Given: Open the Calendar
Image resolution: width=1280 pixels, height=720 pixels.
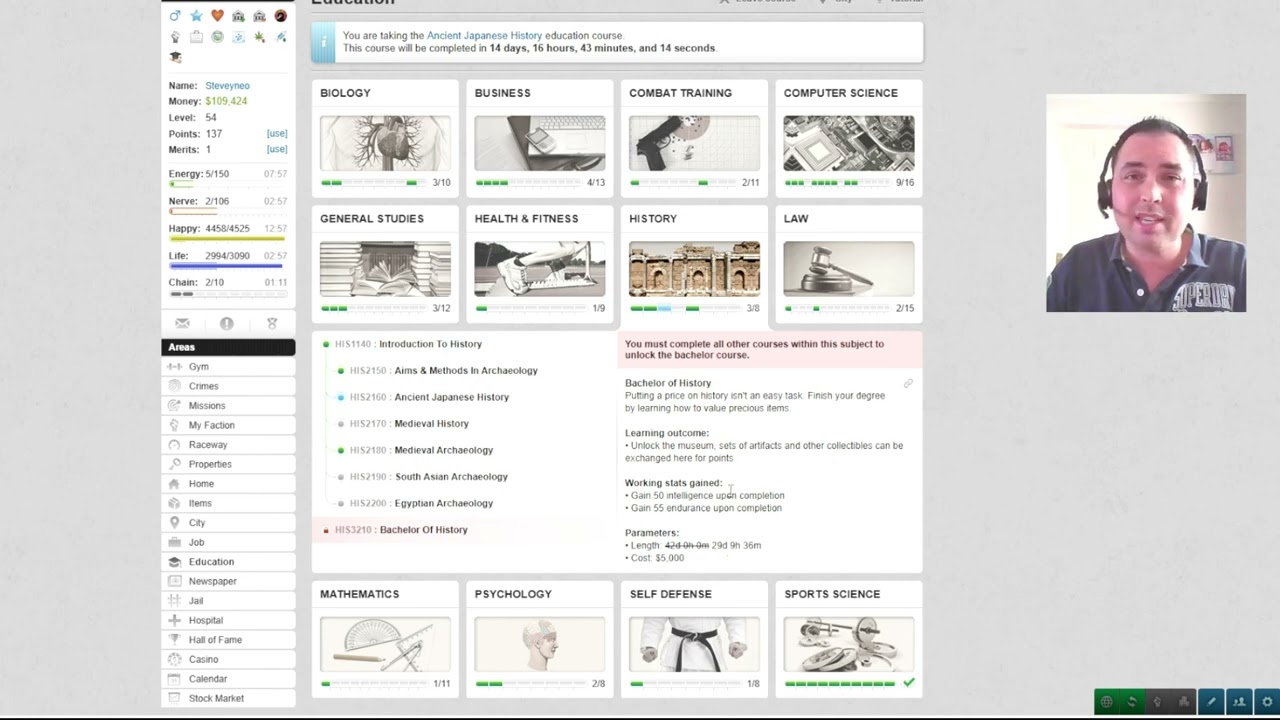Looking at the screenshot, I should click(x=228, y=679).
